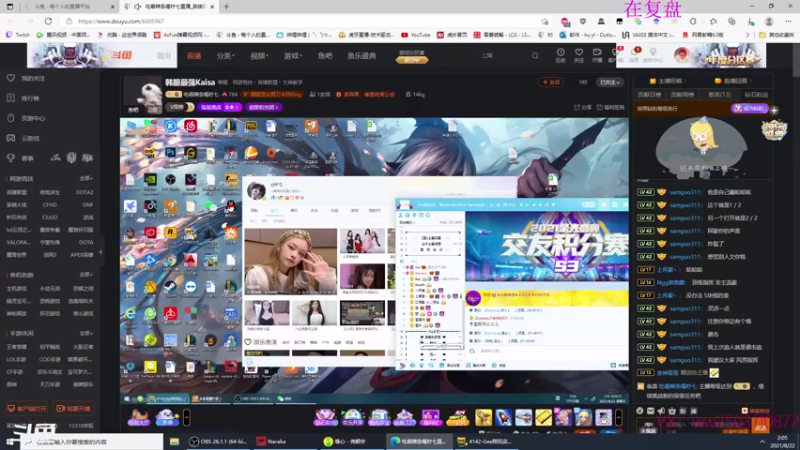Screen dimensions: 800x450
Task: Expand 全部 next to 单机热游
Action: (x=86, y=274)
